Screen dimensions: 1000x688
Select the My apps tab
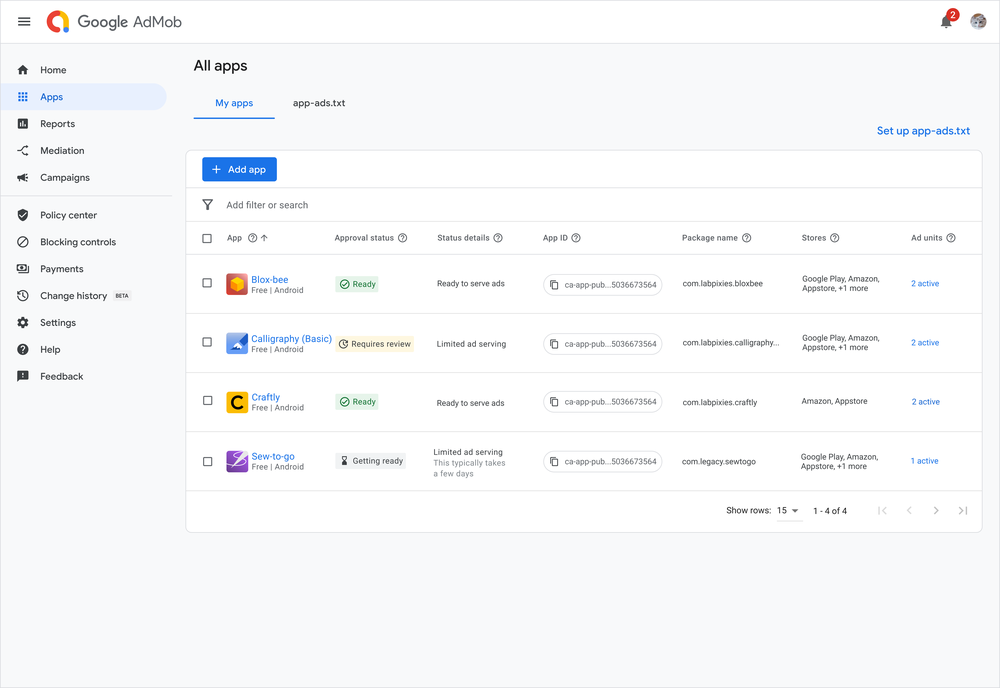pyautogui.click(x=233, y=102)
